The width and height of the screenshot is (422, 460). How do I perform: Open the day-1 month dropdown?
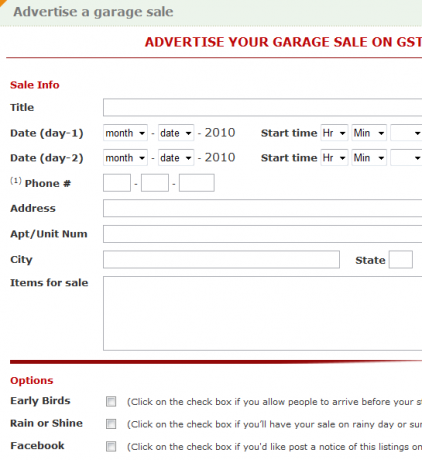pyautogui.click(x=125, y=133)
